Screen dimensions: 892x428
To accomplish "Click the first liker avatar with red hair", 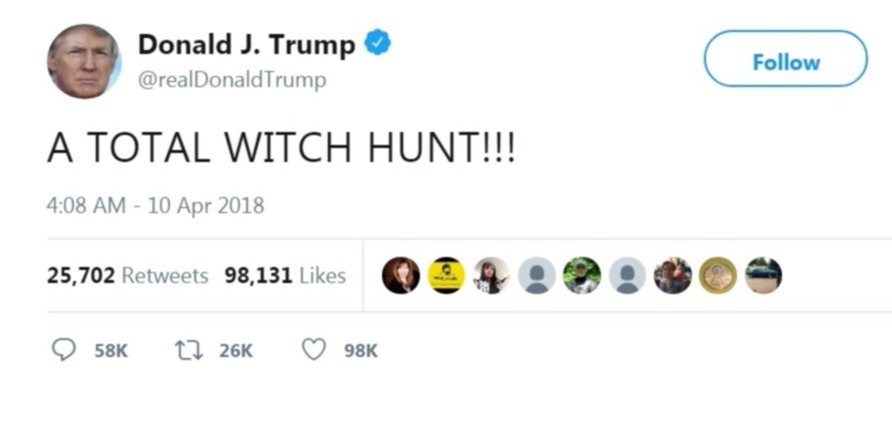I will (x=401, y=275).
